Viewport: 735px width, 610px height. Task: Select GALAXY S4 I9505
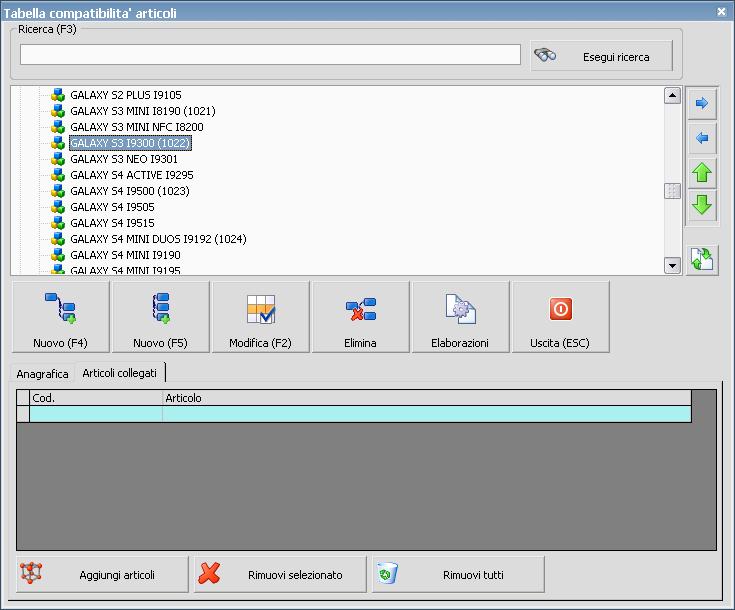tap(112, 207)
